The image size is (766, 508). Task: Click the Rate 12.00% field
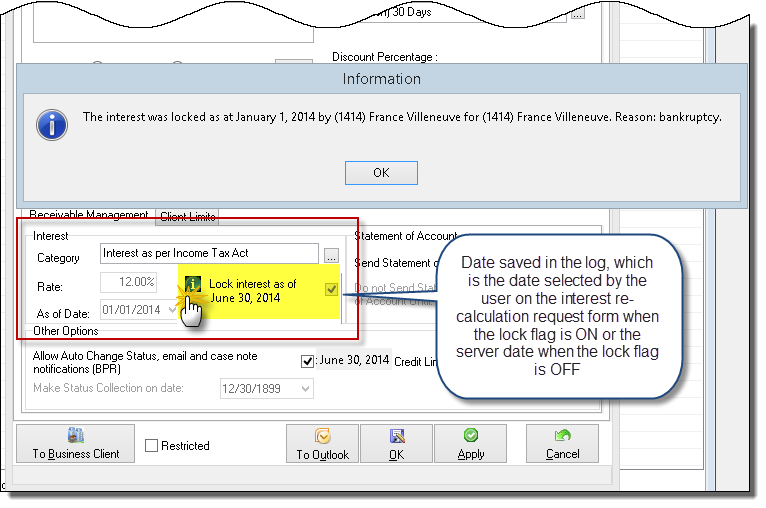point(128,282)
